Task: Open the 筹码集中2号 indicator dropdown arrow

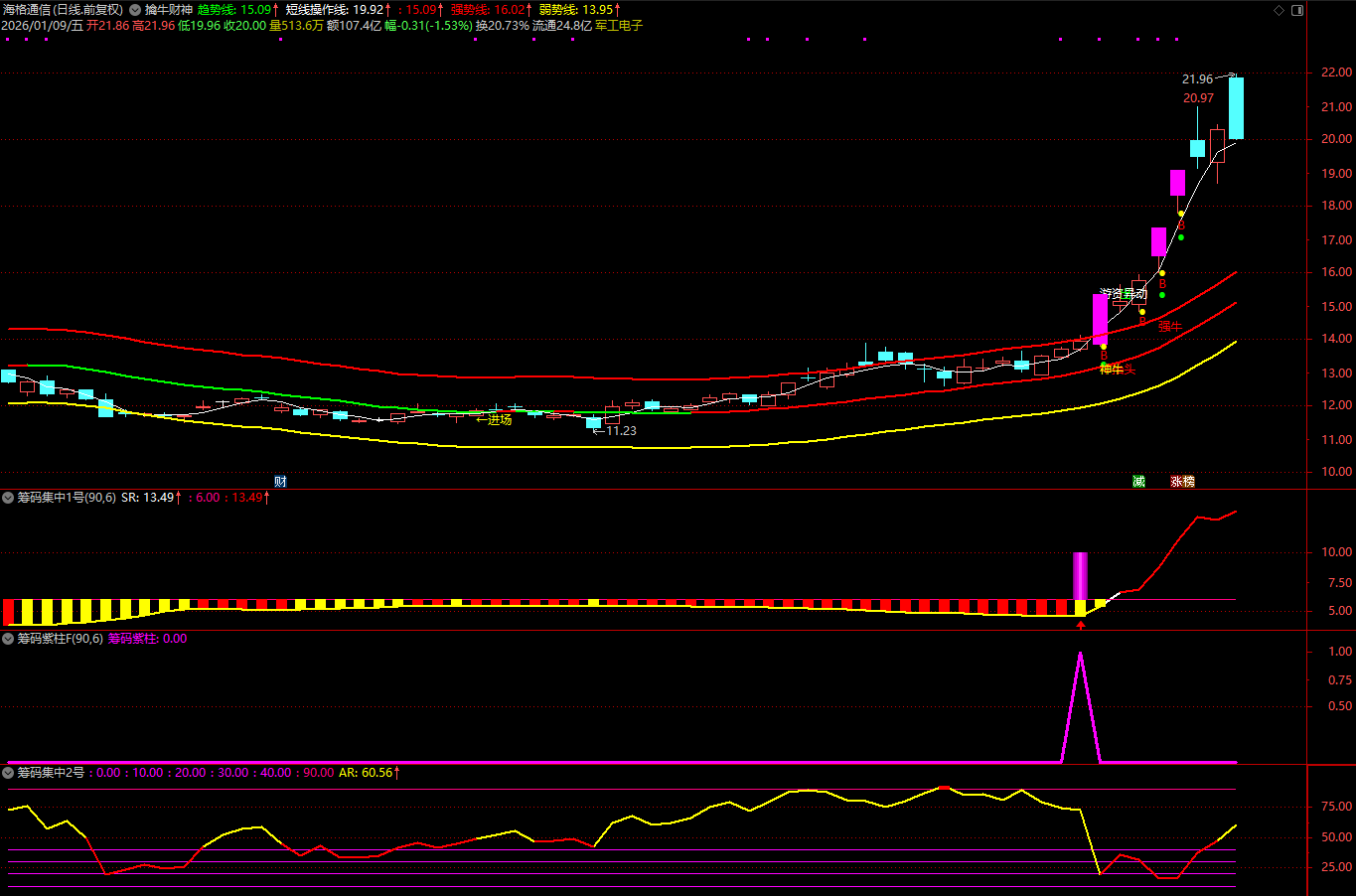Action: point(8,773)
